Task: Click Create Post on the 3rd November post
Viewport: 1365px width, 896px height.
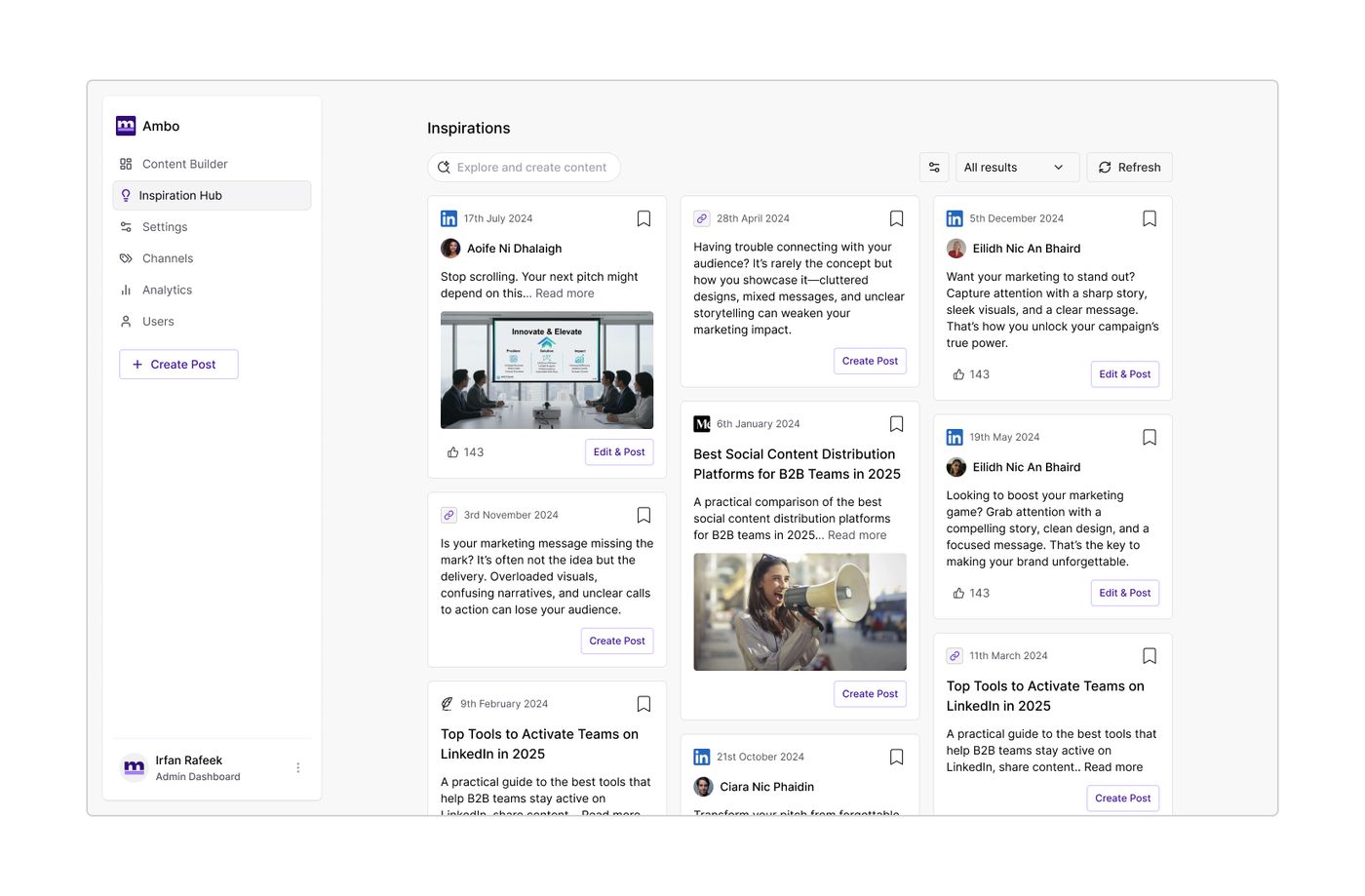Action: pyautogui.click(x=617, y=641)
